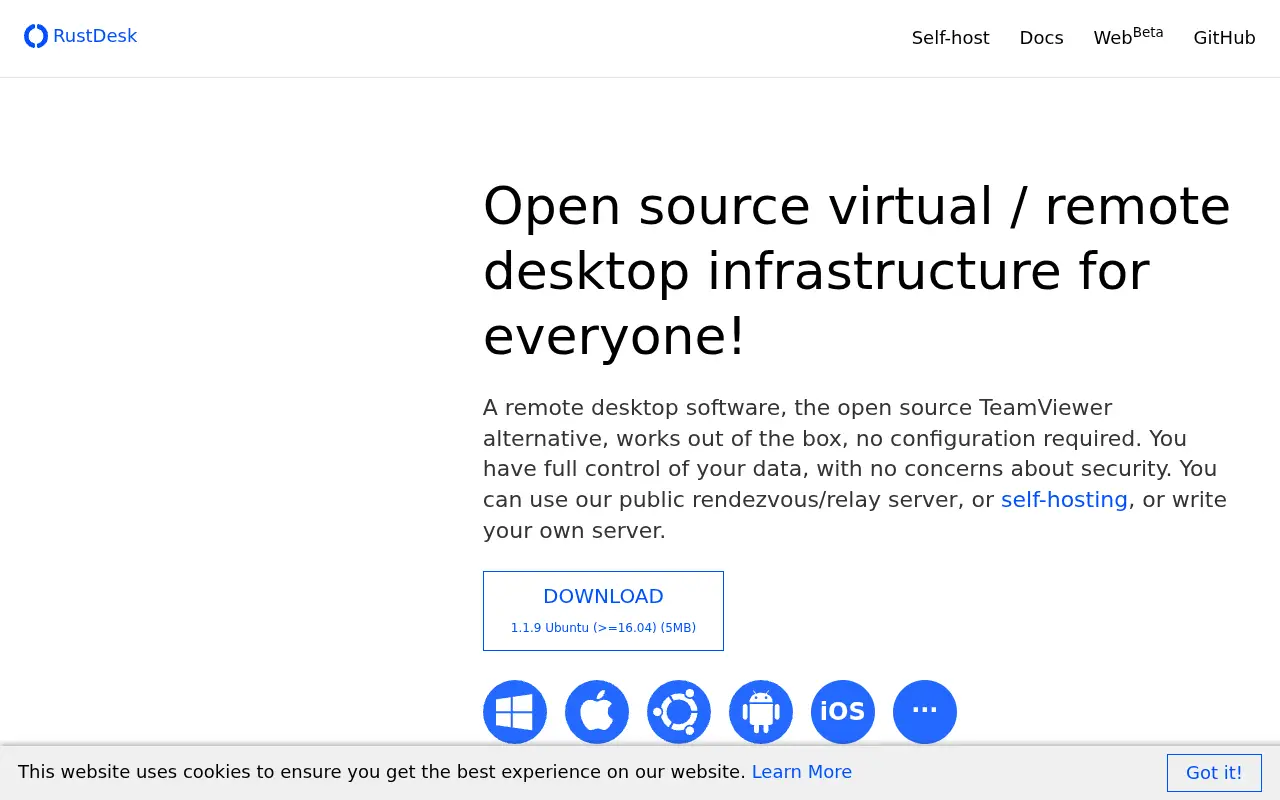Click the DOWNLOAD button for Ubuntu

pyautogui.click(x=603, y=611)
